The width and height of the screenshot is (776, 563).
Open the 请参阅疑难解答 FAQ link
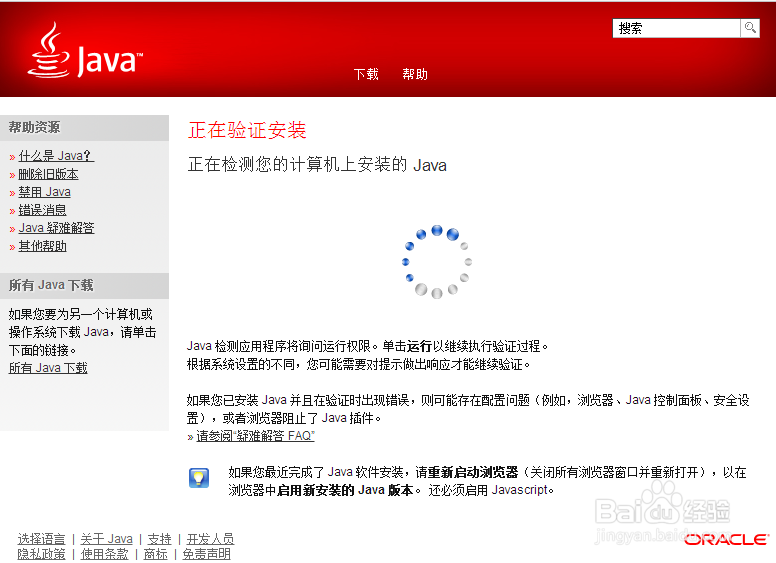click(255, 436)
